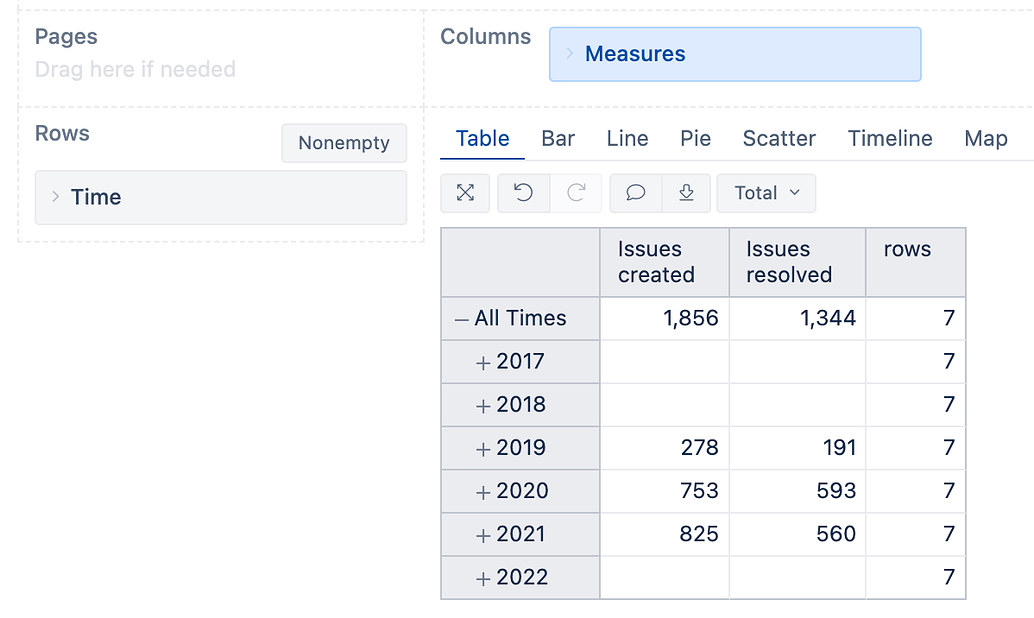Expand the Time dimension in Rows
This screenshot has height=618, width=1034.
click(56, 197)
